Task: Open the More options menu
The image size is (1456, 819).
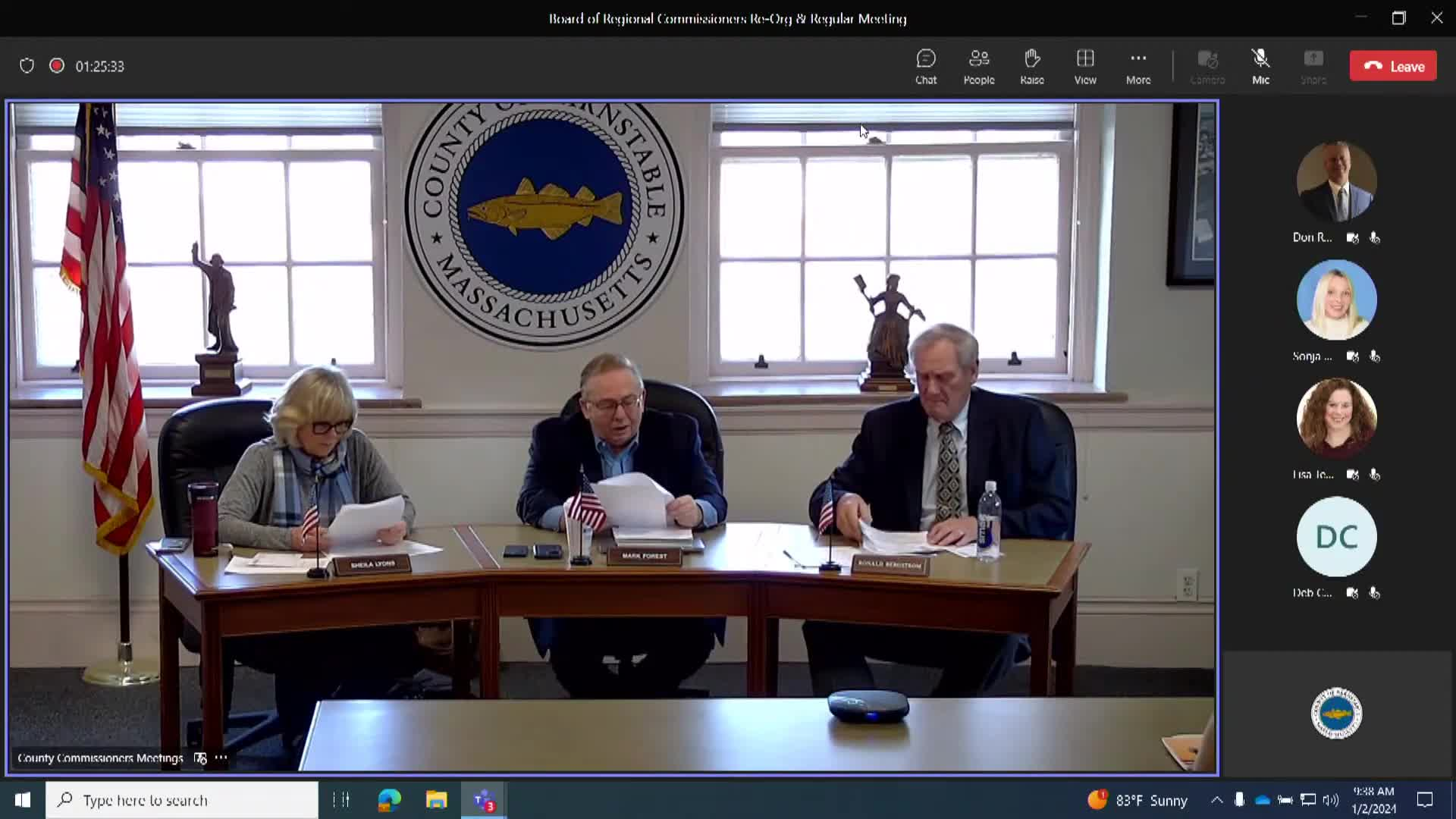Action: (1138, 66)
